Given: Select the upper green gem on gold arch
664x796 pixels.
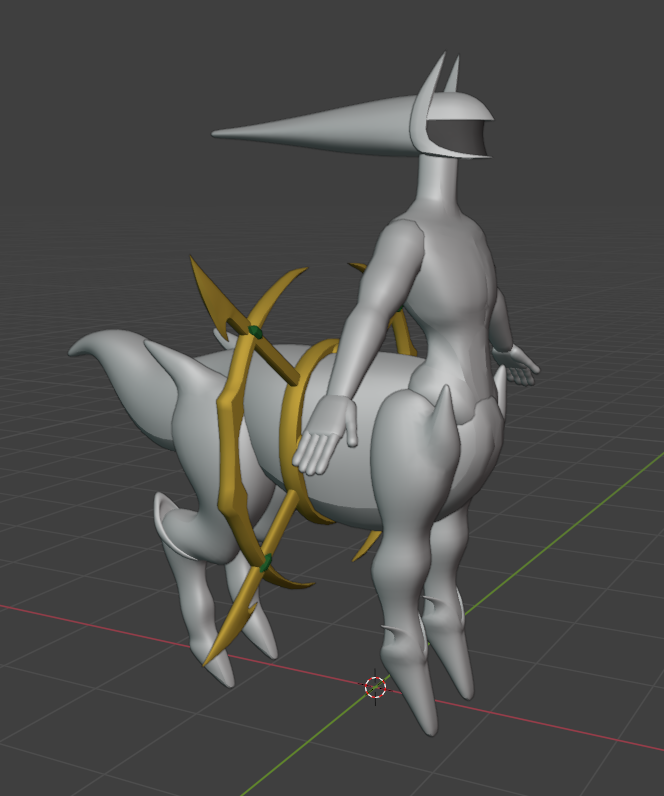Looking at the screenshot, I should pos(255,332).
